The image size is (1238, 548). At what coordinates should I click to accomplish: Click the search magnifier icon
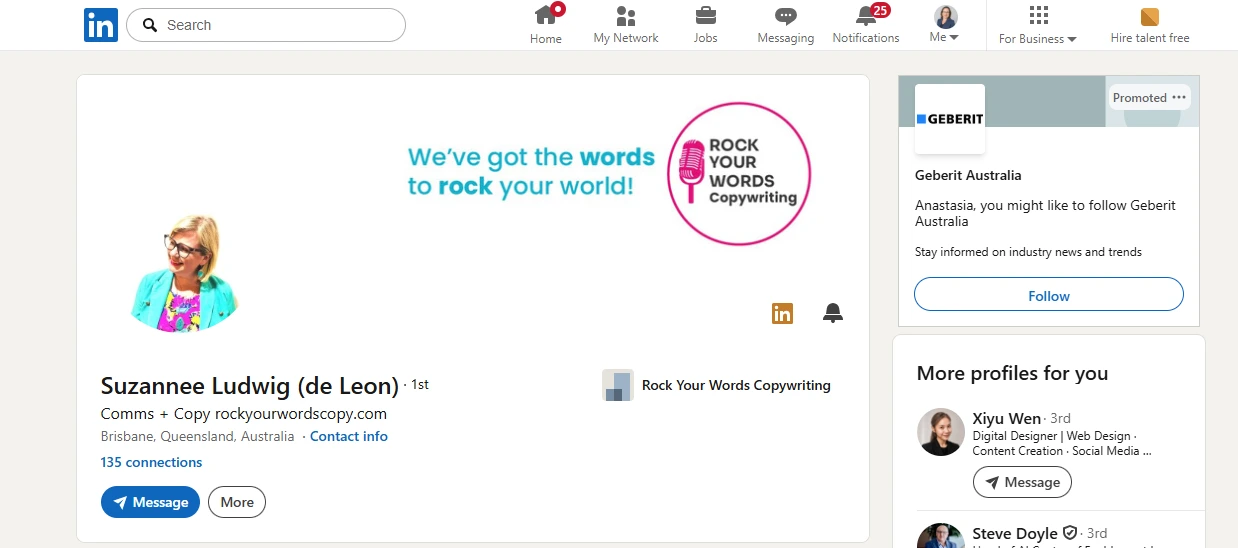coord(150,25)
